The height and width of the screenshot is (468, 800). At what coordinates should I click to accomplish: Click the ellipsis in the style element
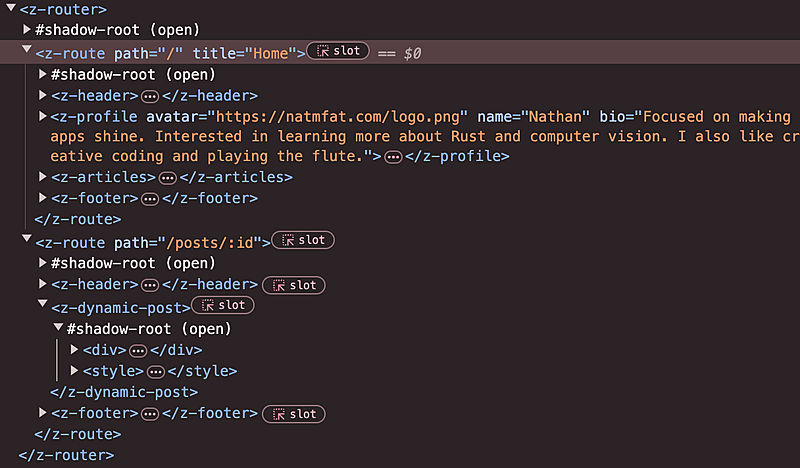(x=155, y=371)
